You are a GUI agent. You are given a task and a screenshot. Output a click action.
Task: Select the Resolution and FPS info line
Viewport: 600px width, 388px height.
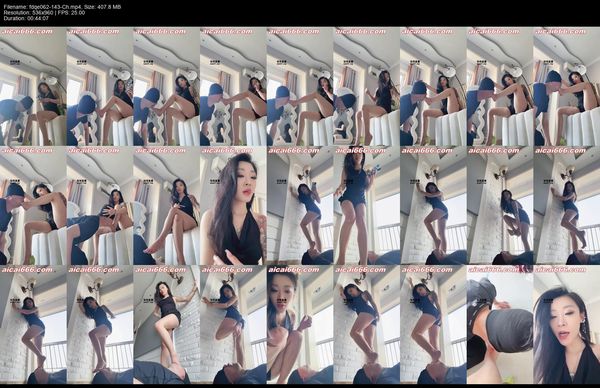coord(44,12)
